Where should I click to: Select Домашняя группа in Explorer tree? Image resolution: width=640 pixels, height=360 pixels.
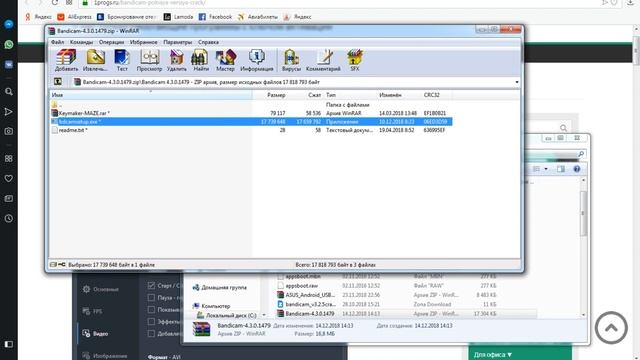pyautogui.click(x=220, y=288)
